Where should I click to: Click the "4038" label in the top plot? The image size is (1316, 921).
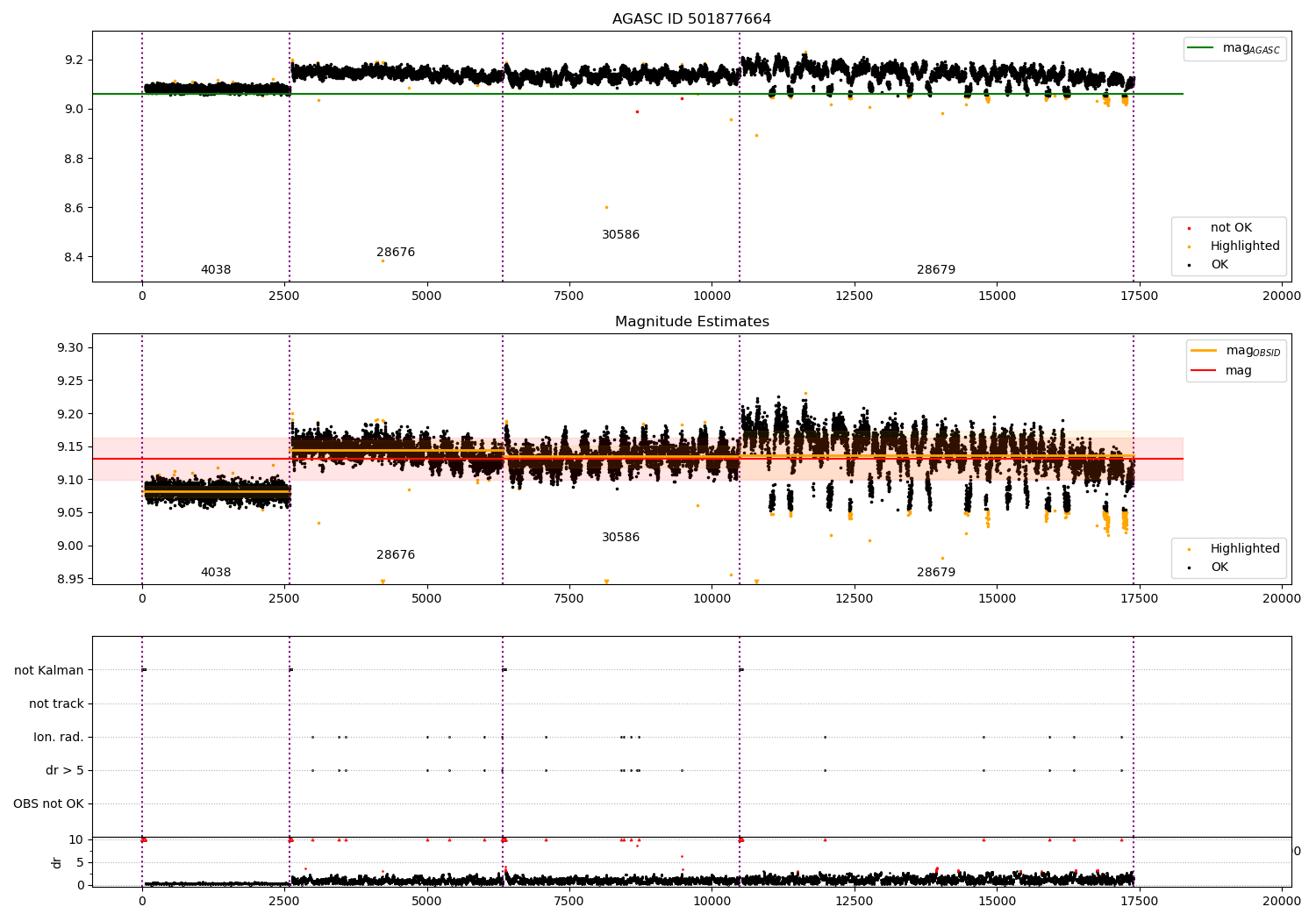point(216,270)
